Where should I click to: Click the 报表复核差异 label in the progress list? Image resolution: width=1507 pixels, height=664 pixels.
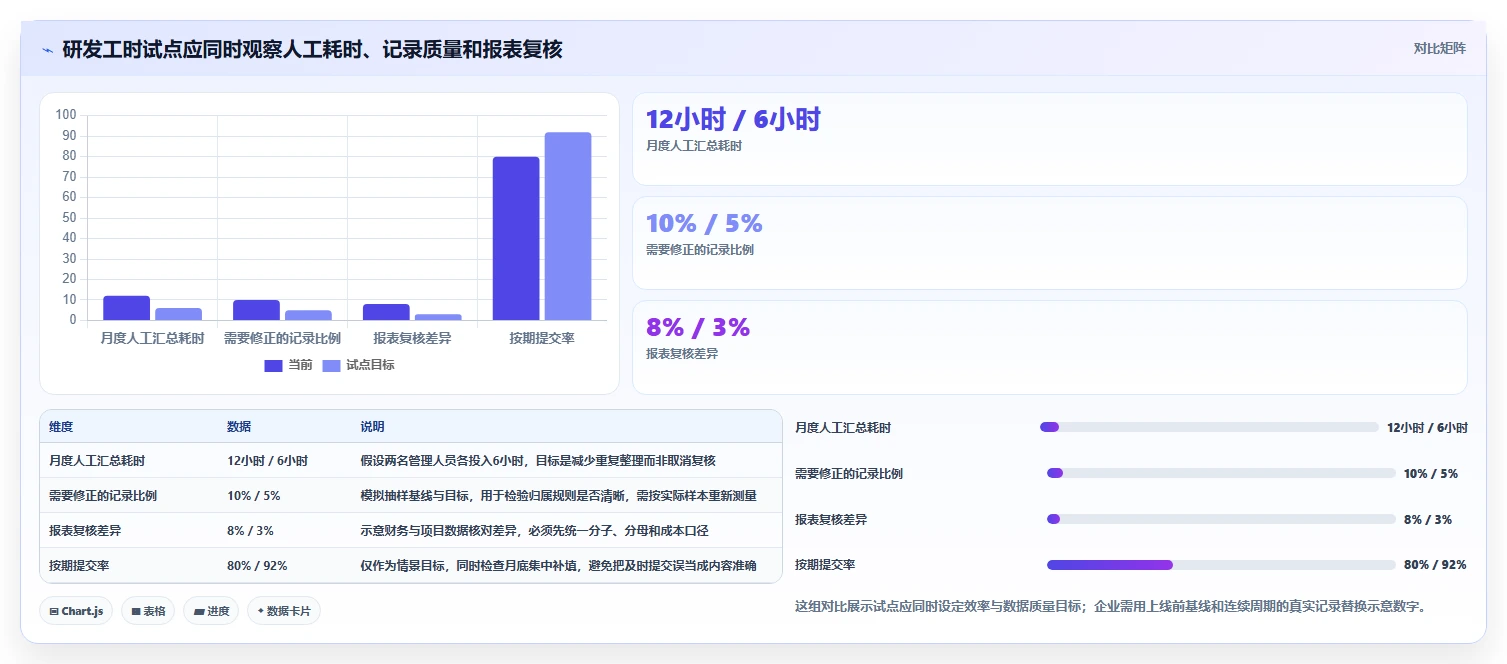click(x=831, y=519)
